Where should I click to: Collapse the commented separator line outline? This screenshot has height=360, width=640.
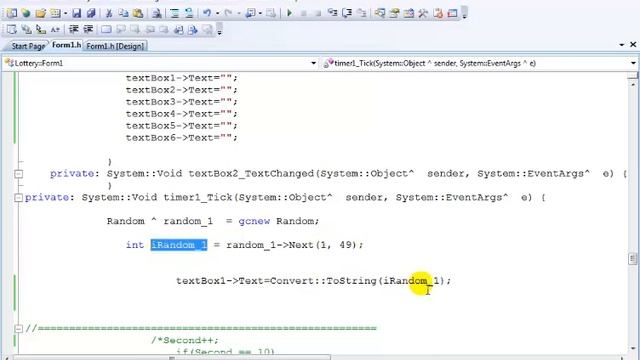click(x=18, y=328)
